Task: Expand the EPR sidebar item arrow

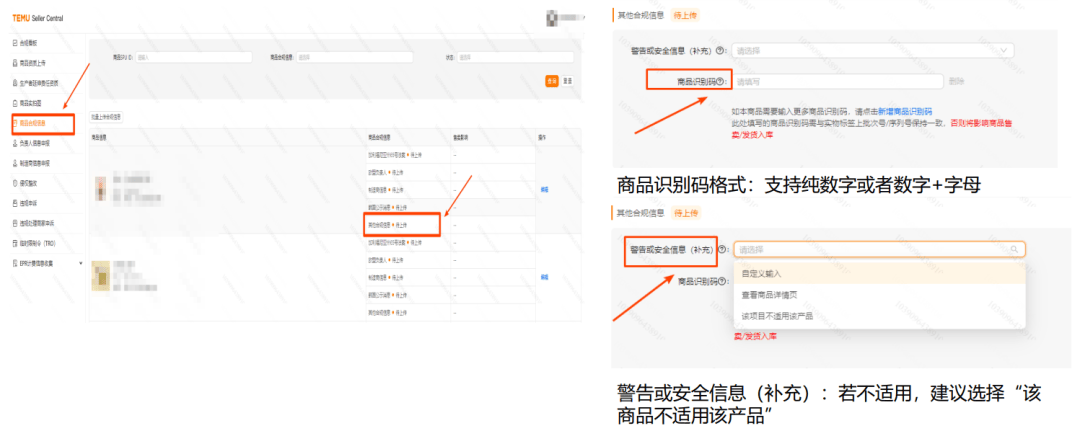Action: point(81,263)
